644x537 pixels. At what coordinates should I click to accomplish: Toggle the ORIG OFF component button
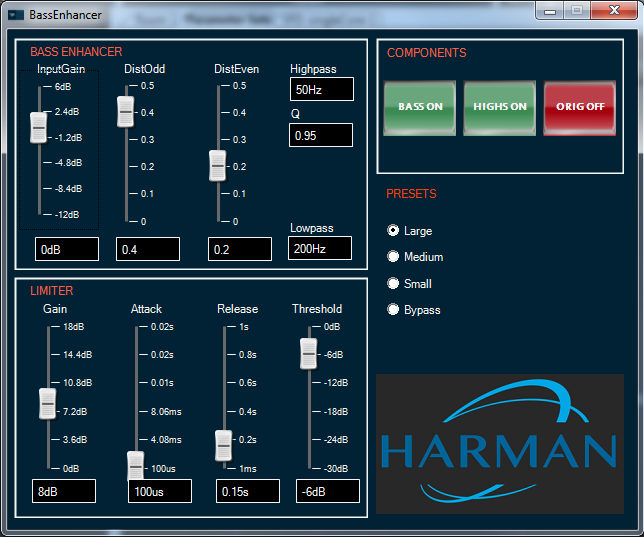click(580, 108)
